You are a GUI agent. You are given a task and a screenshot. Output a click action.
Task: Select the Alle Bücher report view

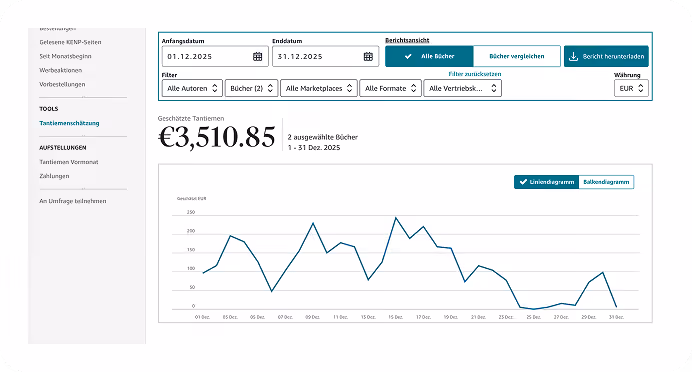[429, 56]
